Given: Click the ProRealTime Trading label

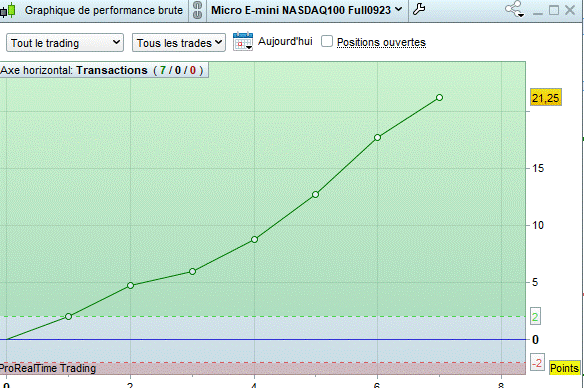Looking at the screenshot, I should tap(48, 368).
